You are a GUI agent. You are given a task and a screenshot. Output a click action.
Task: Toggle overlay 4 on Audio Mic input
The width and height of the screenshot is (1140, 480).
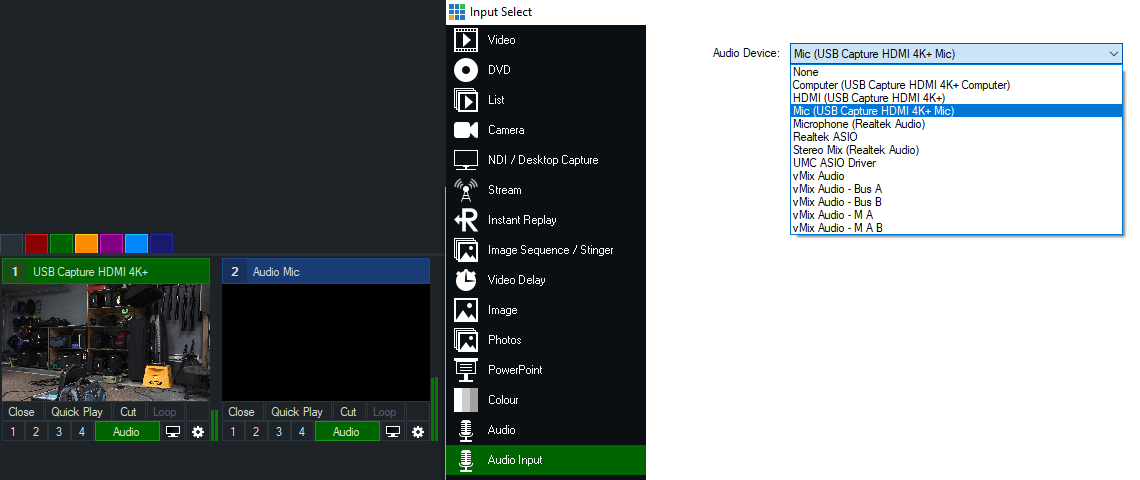[x=302, y=432]
